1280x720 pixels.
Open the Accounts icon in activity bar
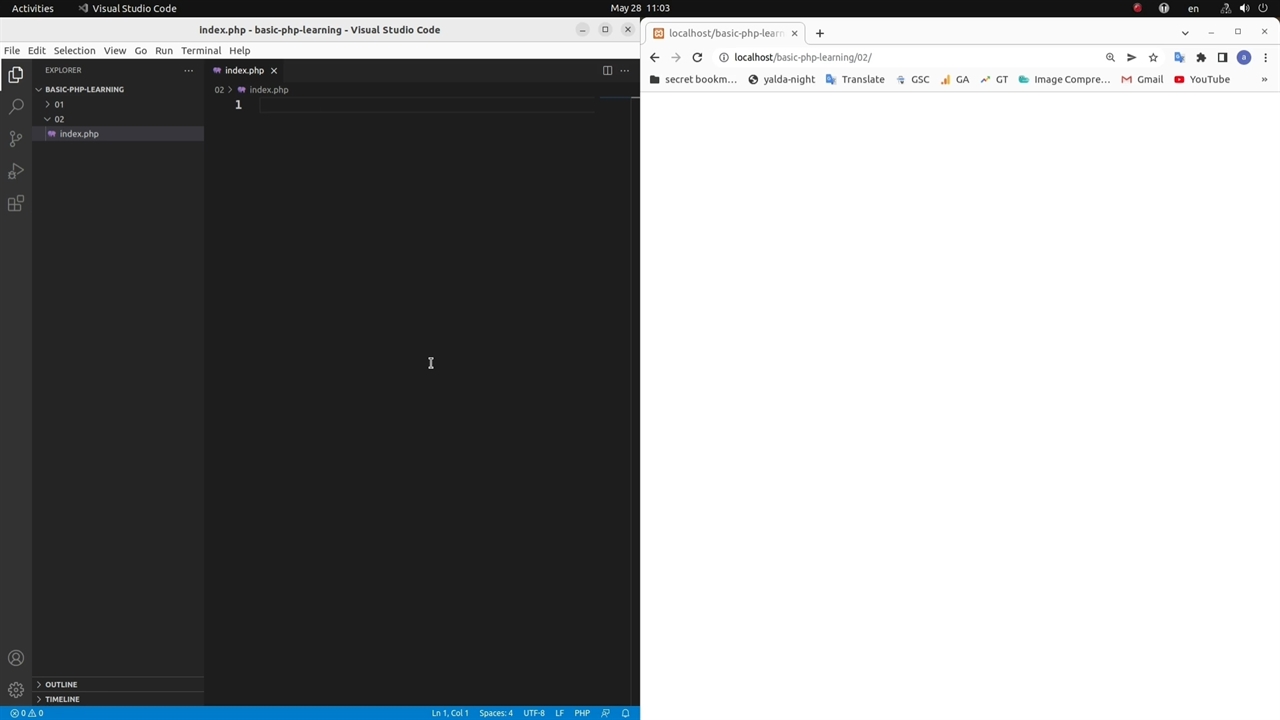pos(16,658)
